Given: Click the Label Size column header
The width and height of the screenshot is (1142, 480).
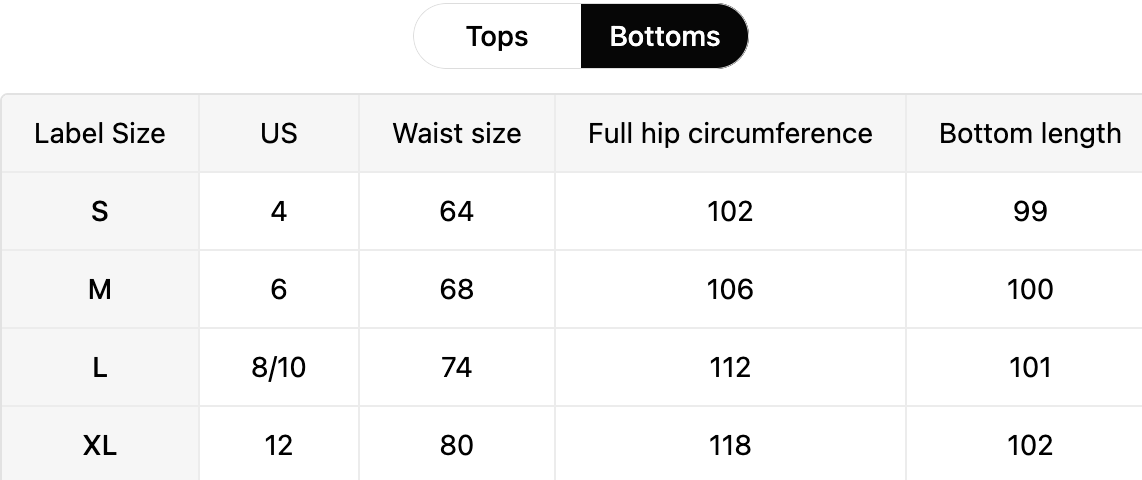Looking at the screenshot, I should tap(100, 134).
